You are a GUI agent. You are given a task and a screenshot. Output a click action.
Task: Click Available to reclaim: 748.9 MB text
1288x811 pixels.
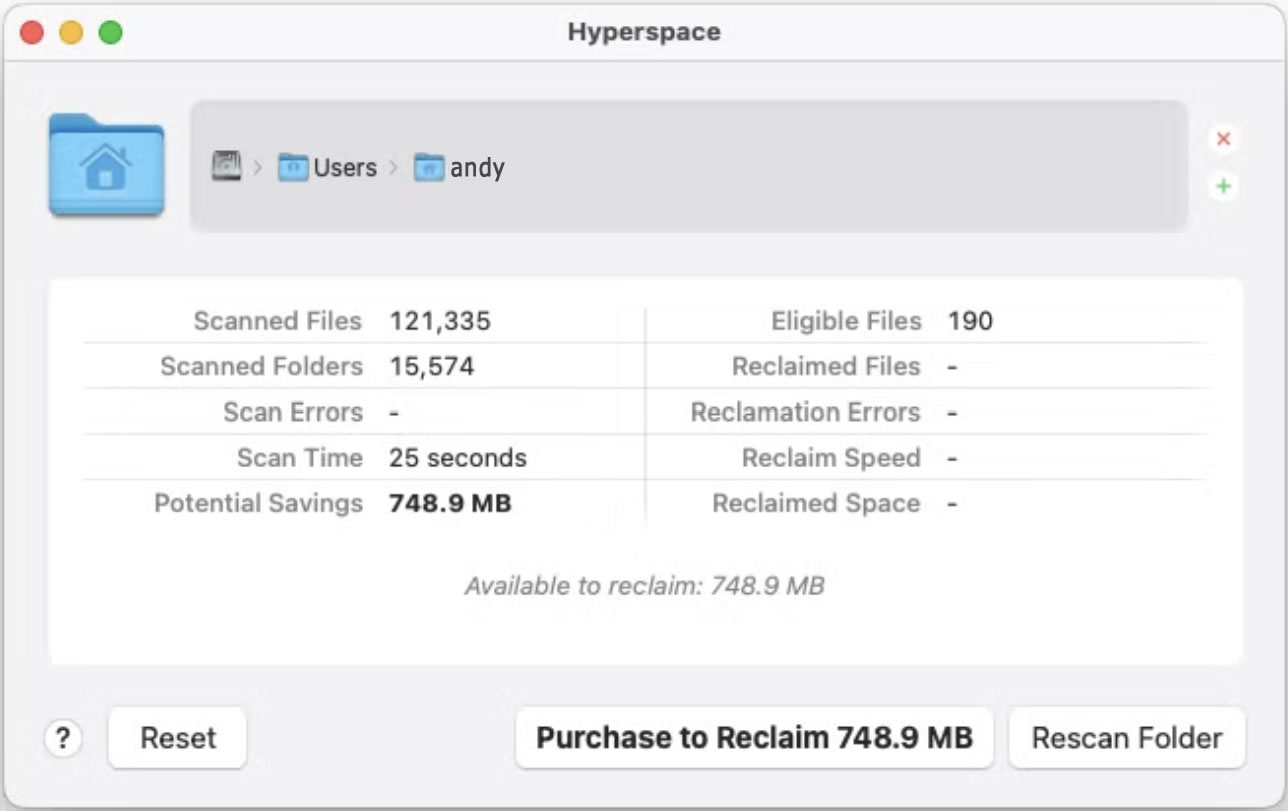tap(644, 586)
